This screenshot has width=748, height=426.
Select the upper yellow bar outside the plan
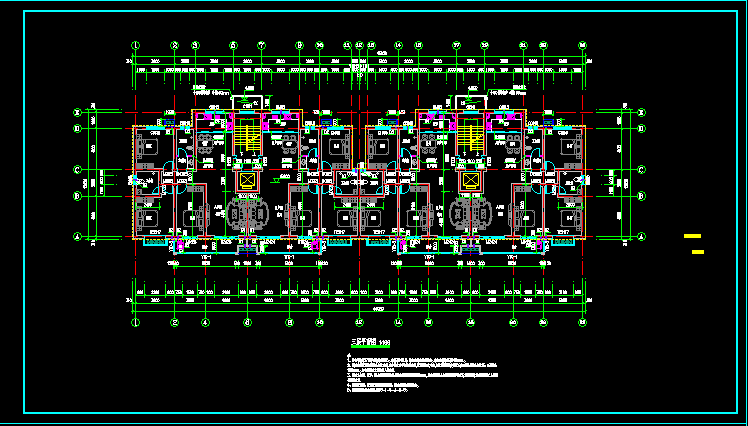[x=692, y=236]
